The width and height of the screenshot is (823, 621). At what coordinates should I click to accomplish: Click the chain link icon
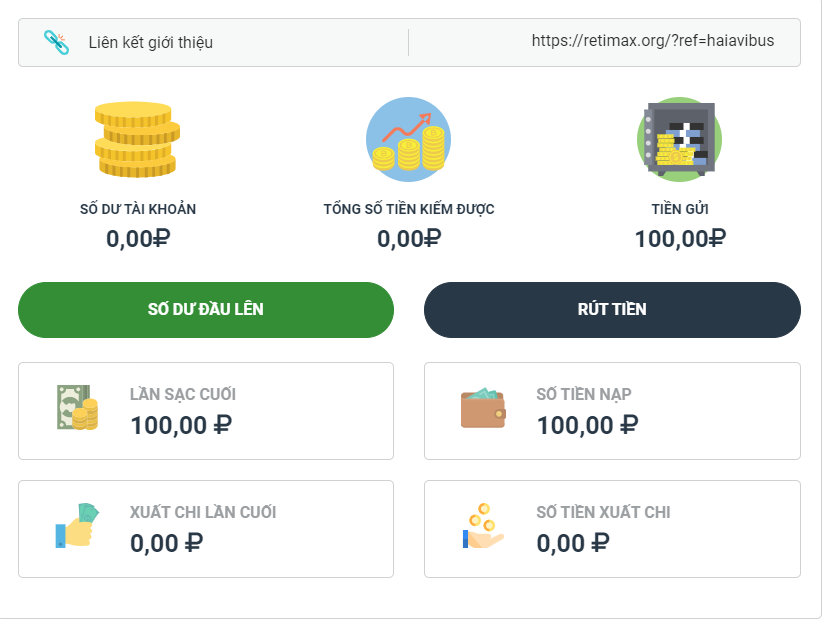tap(56, 42)
